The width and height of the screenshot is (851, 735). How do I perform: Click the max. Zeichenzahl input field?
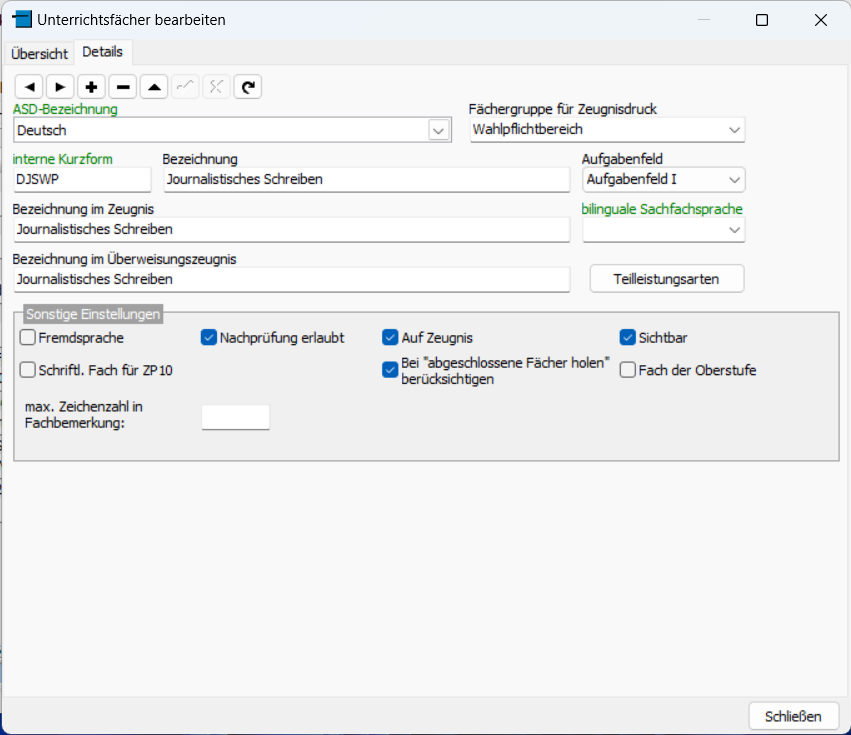(x=236, y=417)
